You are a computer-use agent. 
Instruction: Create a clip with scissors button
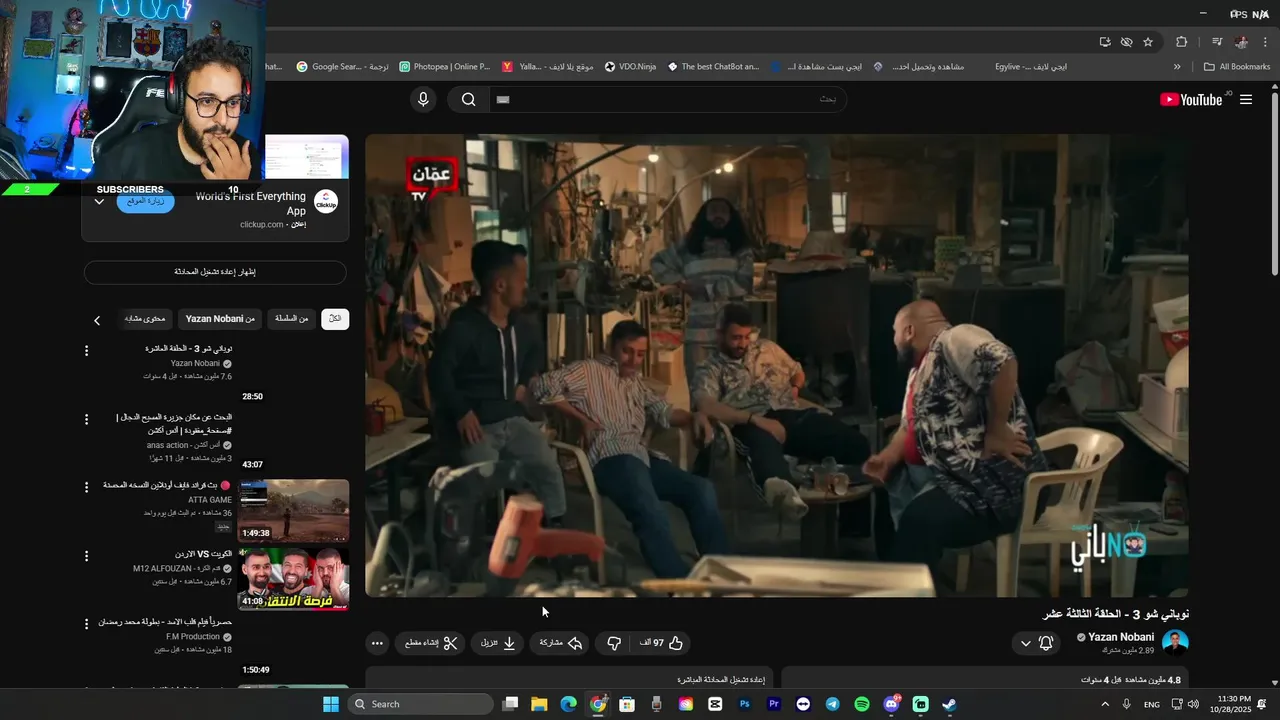pos(432,643)
